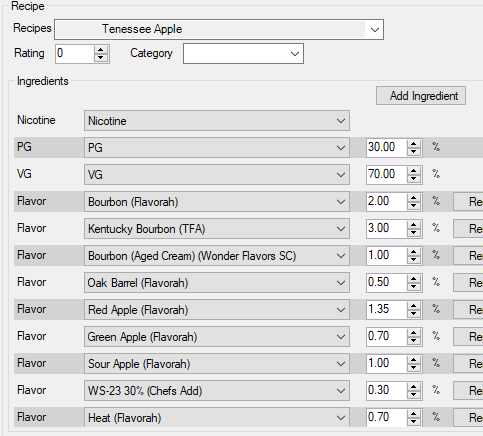Open the Heat (Flavorah) flavor dropdown

pos(217,418)
